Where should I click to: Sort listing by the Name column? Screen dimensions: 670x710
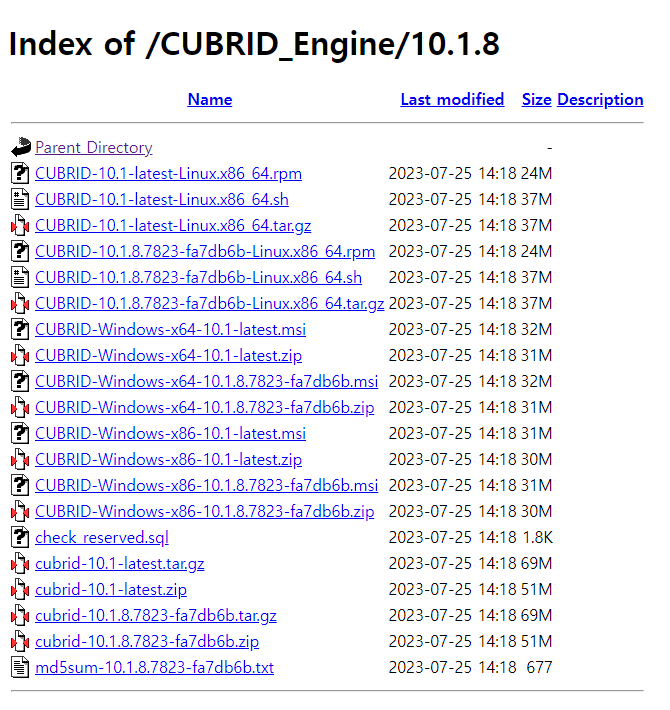pyautogui.click(x=210, y=99)
